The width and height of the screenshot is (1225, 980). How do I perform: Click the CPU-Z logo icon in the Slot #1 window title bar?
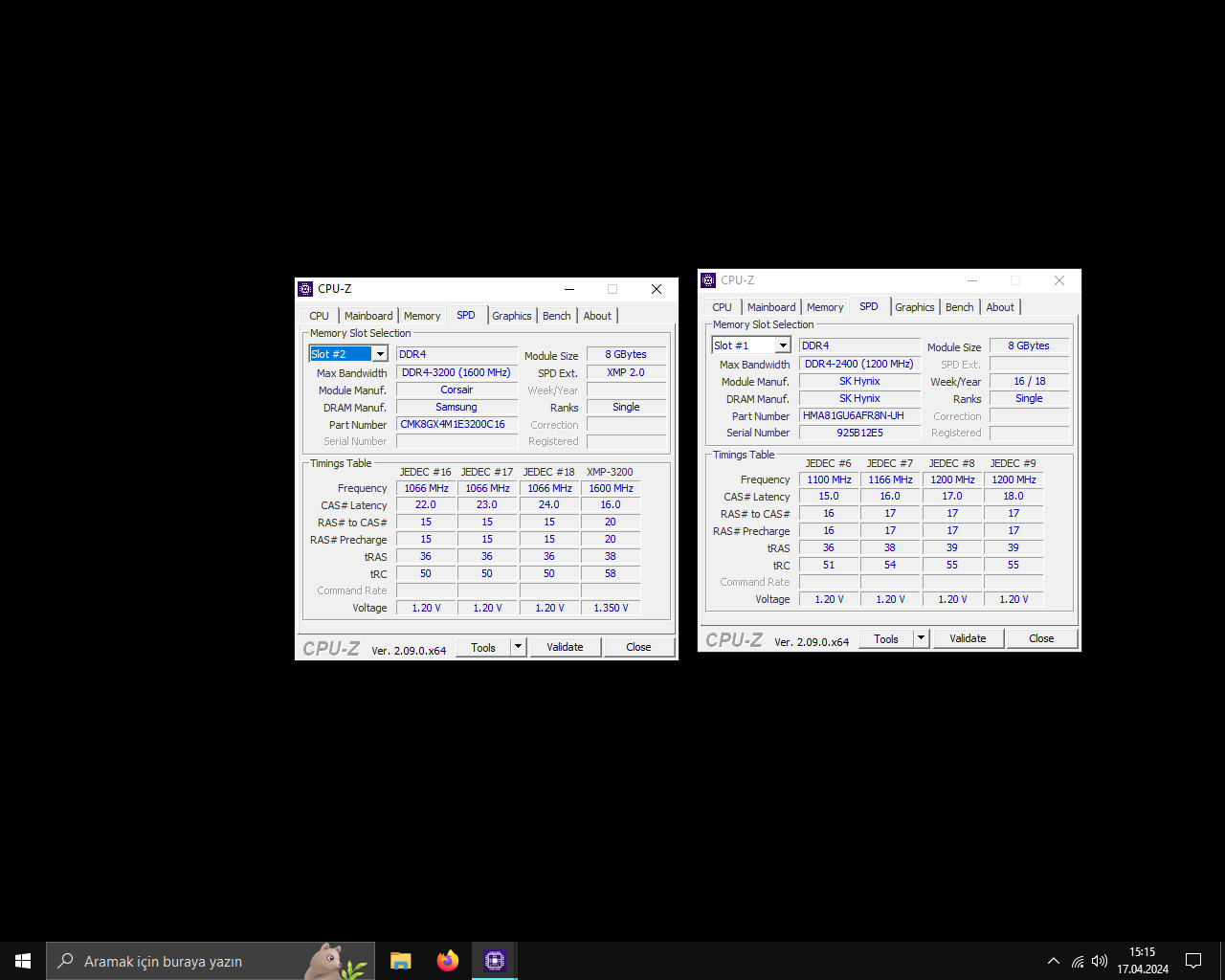click(x=708, y=280)
